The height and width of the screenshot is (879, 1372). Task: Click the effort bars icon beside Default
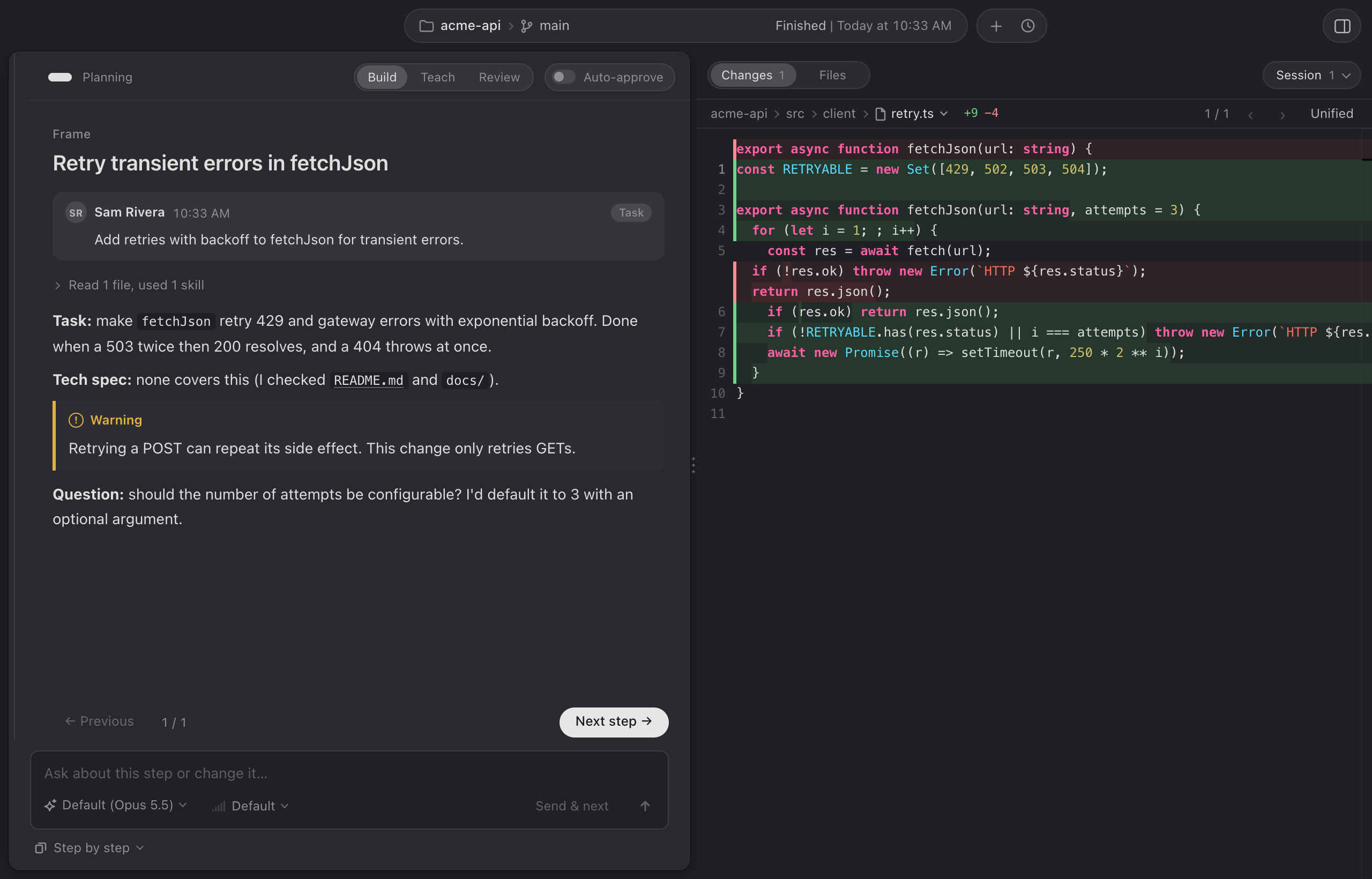tap(219, 807)
